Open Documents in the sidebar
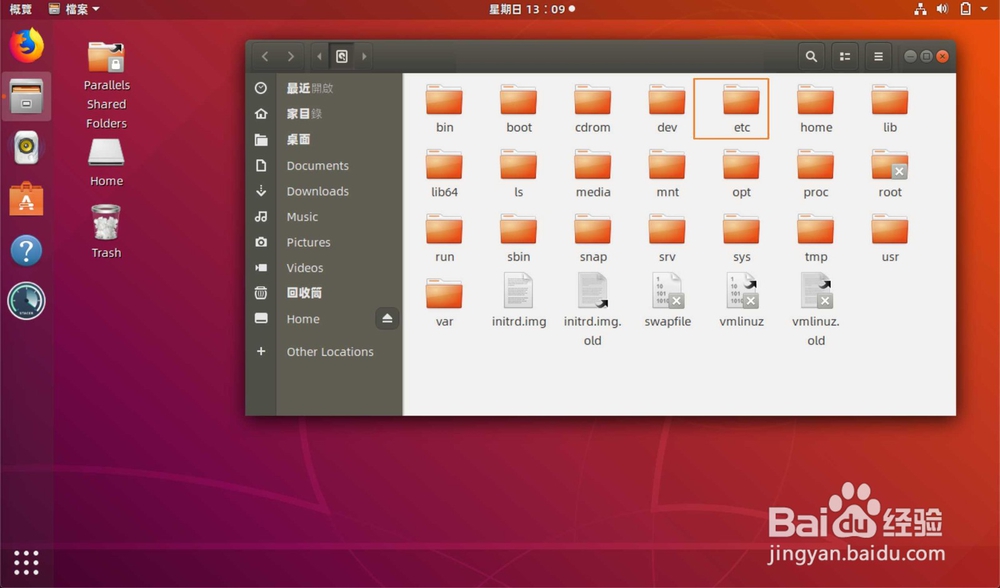 pyautogui.click(x=325, y=165)
